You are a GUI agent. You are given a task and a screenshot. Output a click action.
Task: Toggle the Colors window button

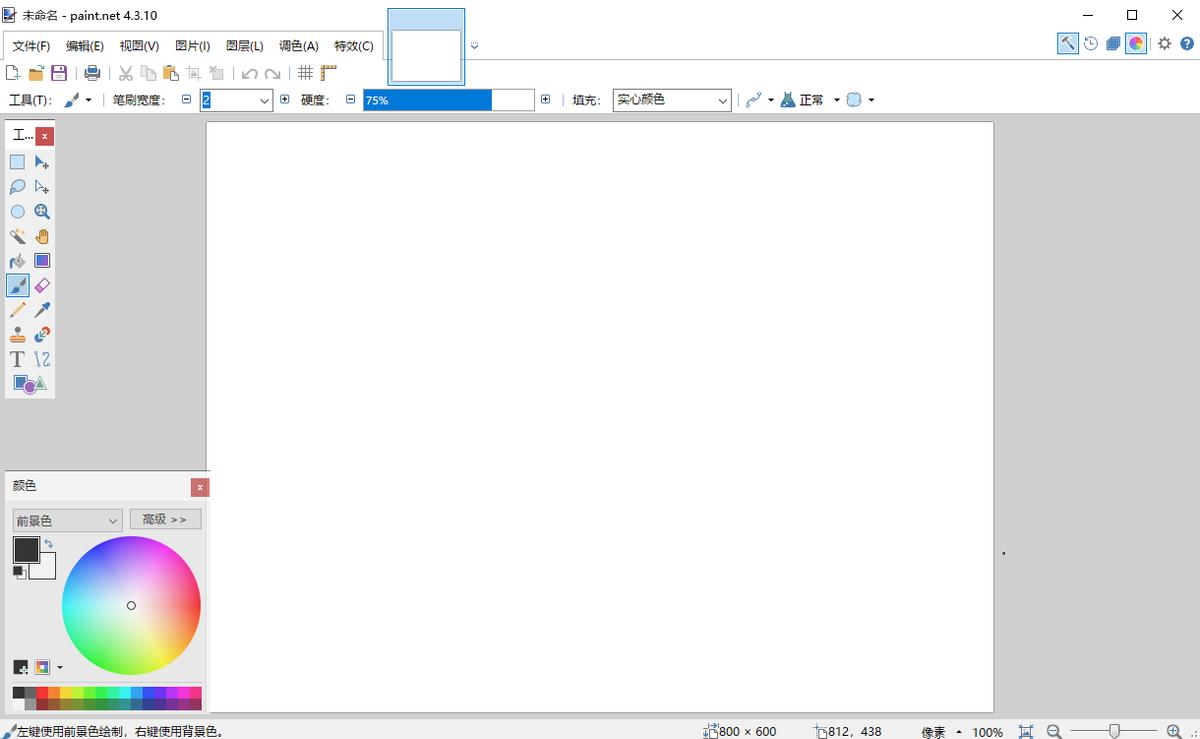(x=1136, y=43)
